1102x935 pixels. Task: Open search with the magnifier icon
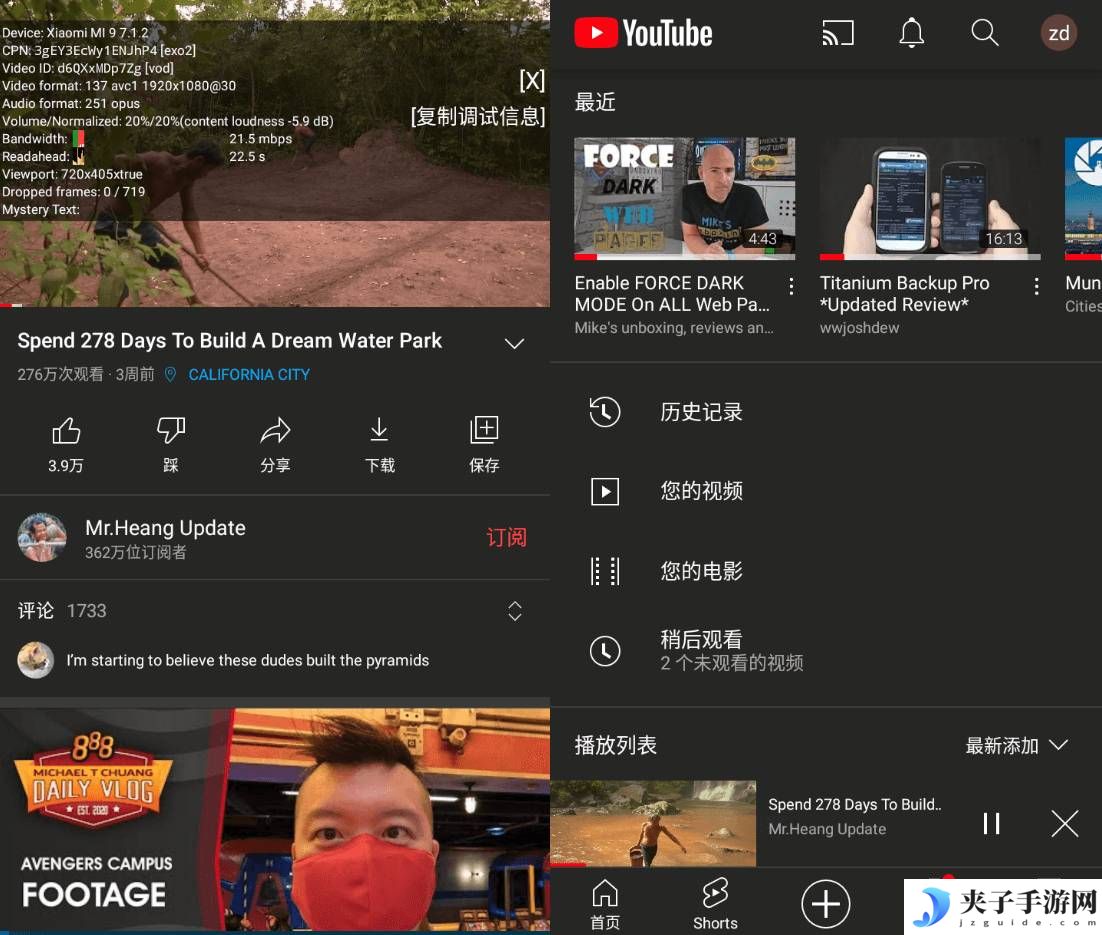pyautogui.click(x=985, y=33)
